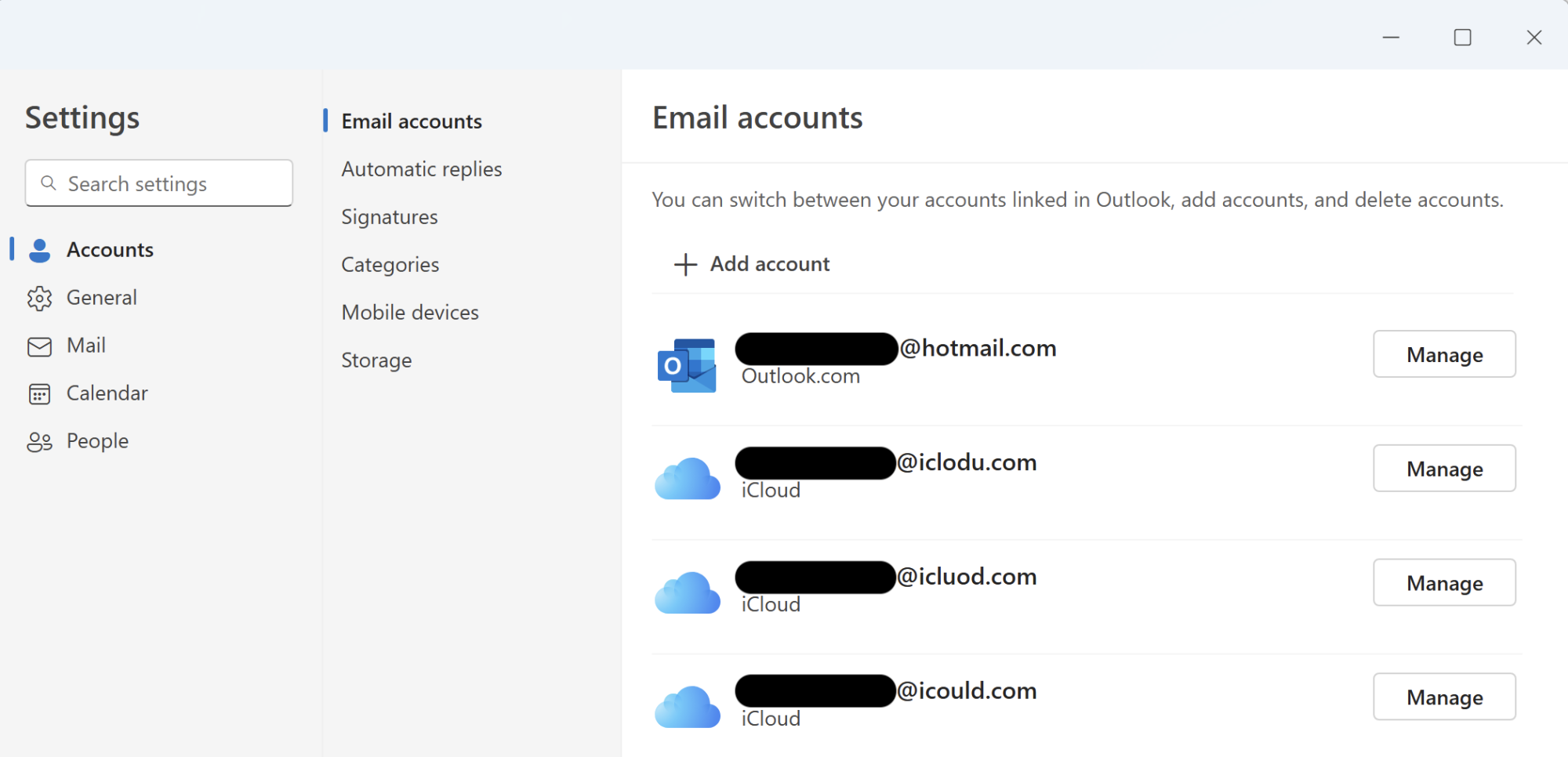Select the Email accounts subsection
1568x757 pixels.
412,121
